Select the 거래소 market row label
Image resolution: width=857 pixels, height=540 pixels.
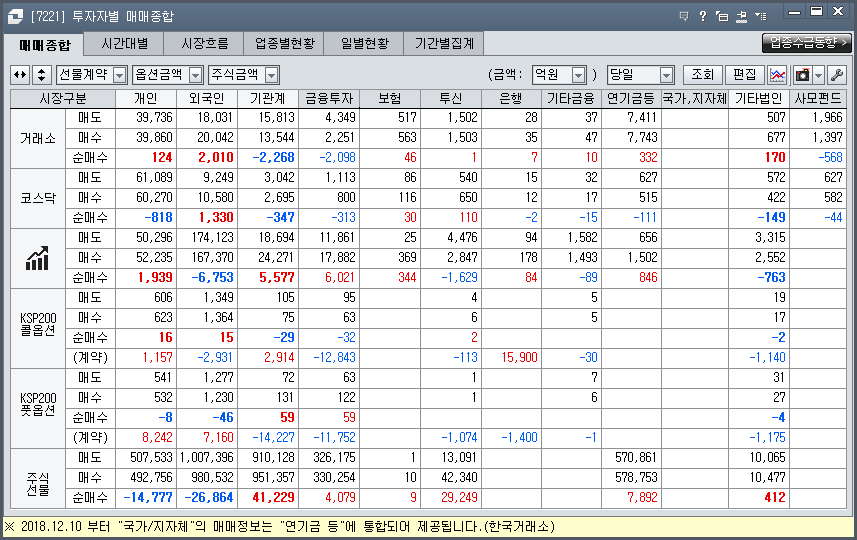click(38, 138)
